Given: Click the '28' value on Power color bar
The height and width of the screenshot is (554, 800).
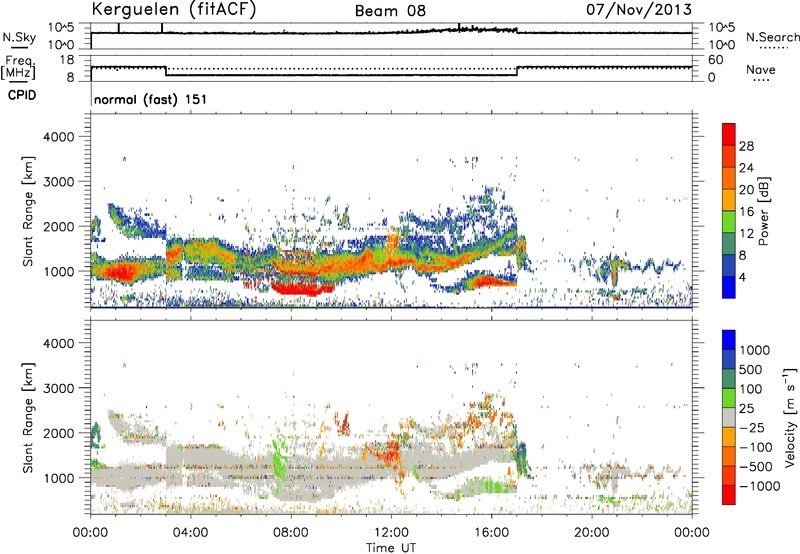Looking at the screenshot, I should pos(746,146).
